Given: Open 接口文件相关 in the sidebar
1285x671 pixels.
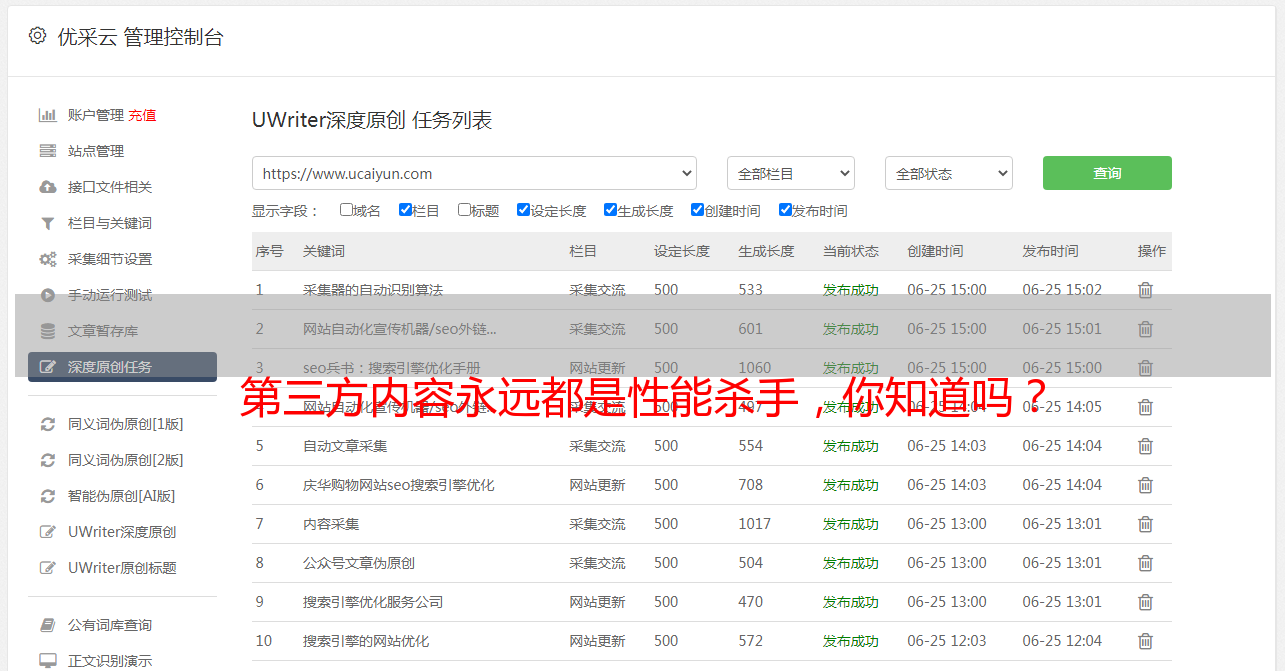Looking at the screenshot, I should 110,187.
